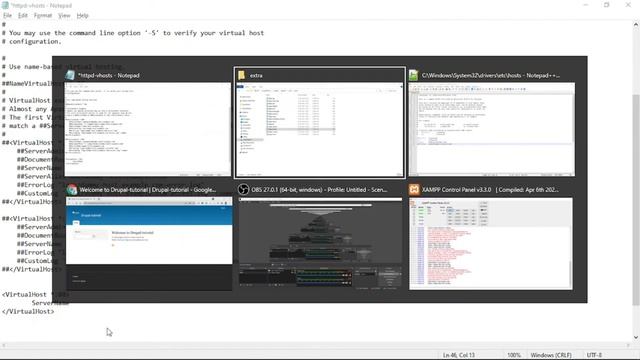The width and height of the screenshot is (640, 360).
Task: Click the Notepad icon beside httpd-vhosts title
Action: tap(70, 75)
